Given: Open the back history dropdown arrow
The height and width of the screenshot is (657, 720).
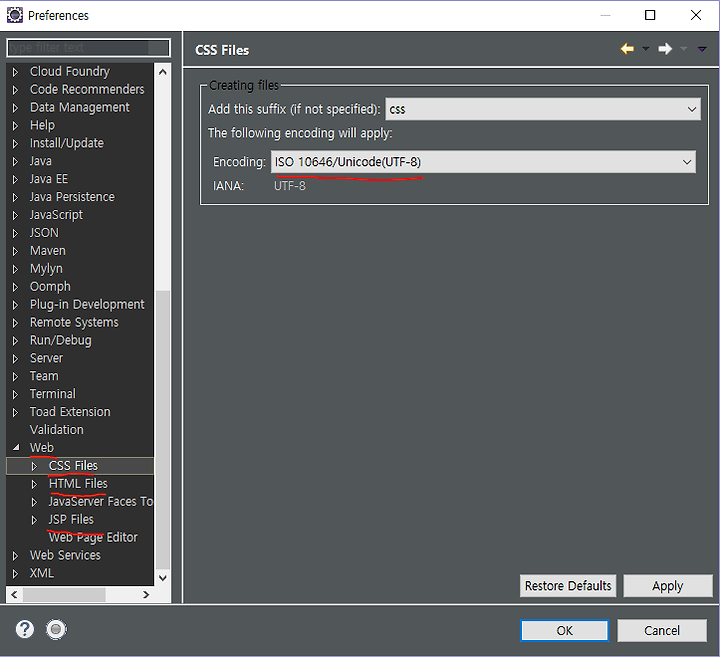Looking at the screenshot, I should [646, 49].
